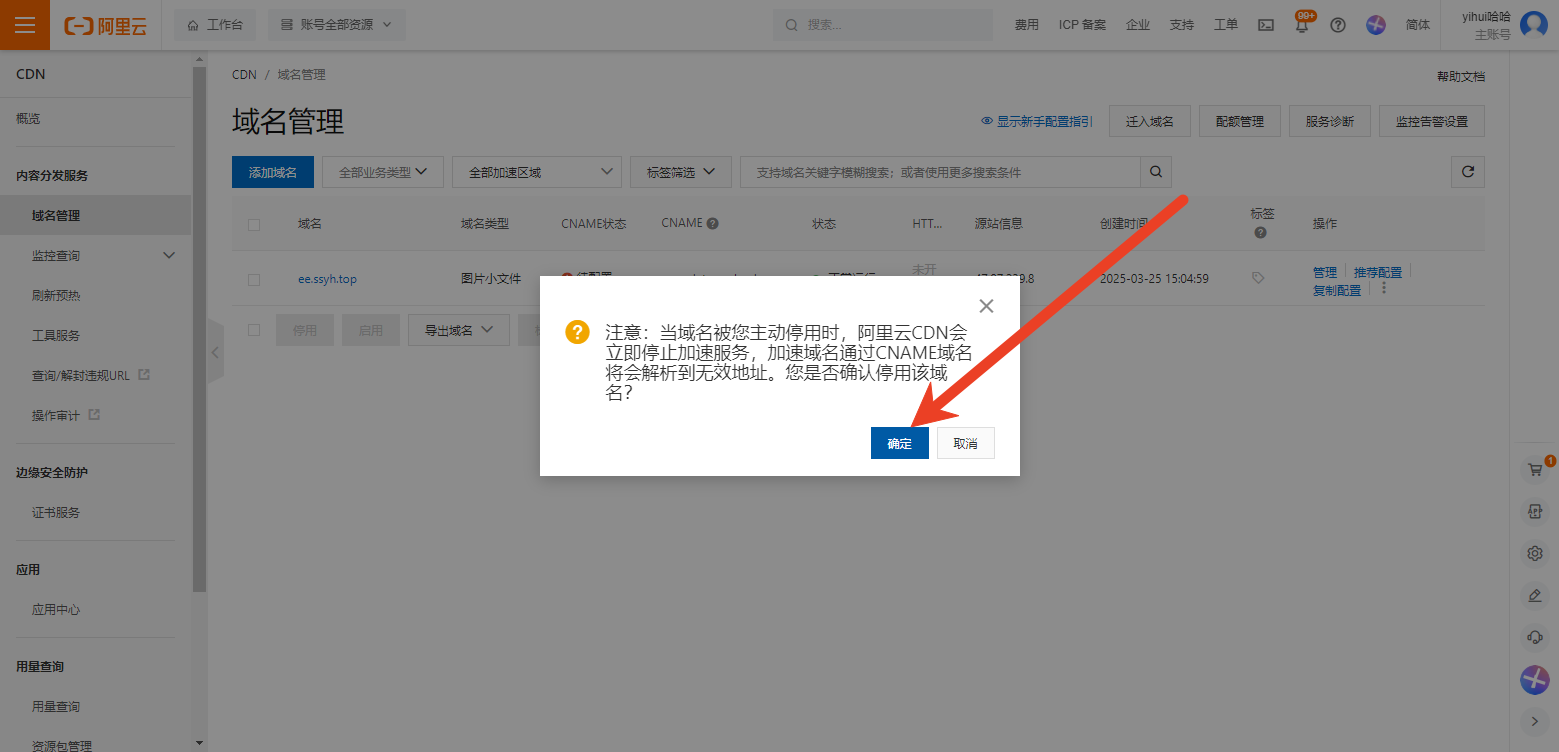Image resolution: width=1559 pixels, height=752 pixels.
Task: Close the warning dialog with the X
Action: click(x=986, y=306)
